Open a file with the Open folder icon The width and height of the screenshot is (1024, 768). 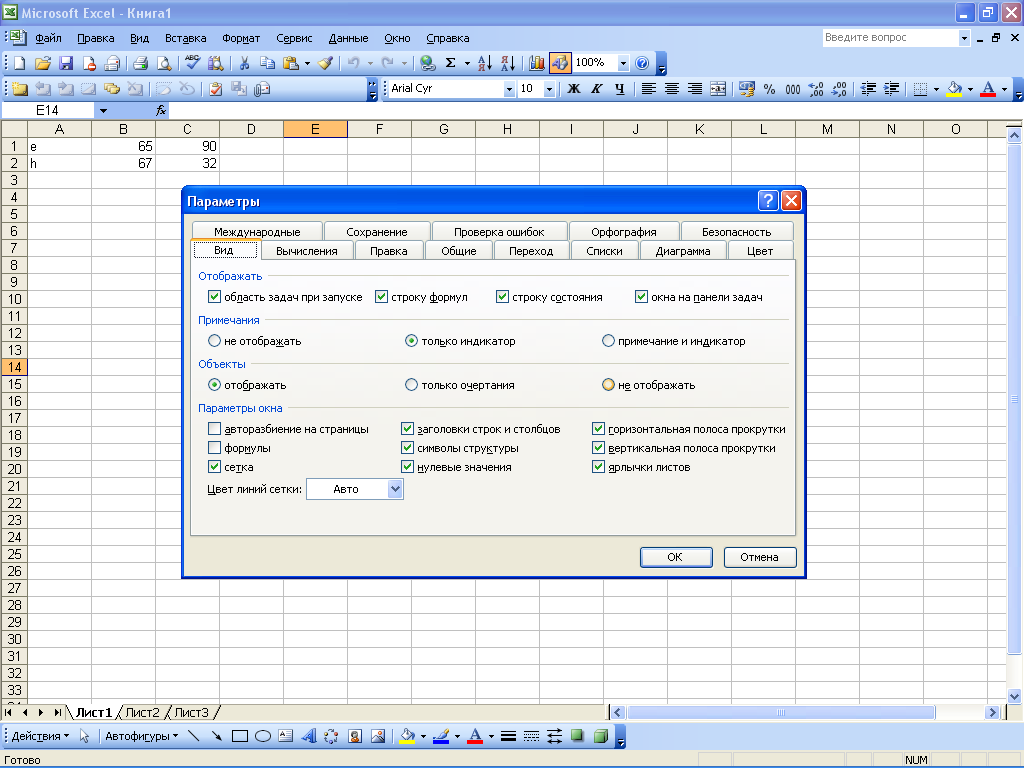click(x=42, y=63)
